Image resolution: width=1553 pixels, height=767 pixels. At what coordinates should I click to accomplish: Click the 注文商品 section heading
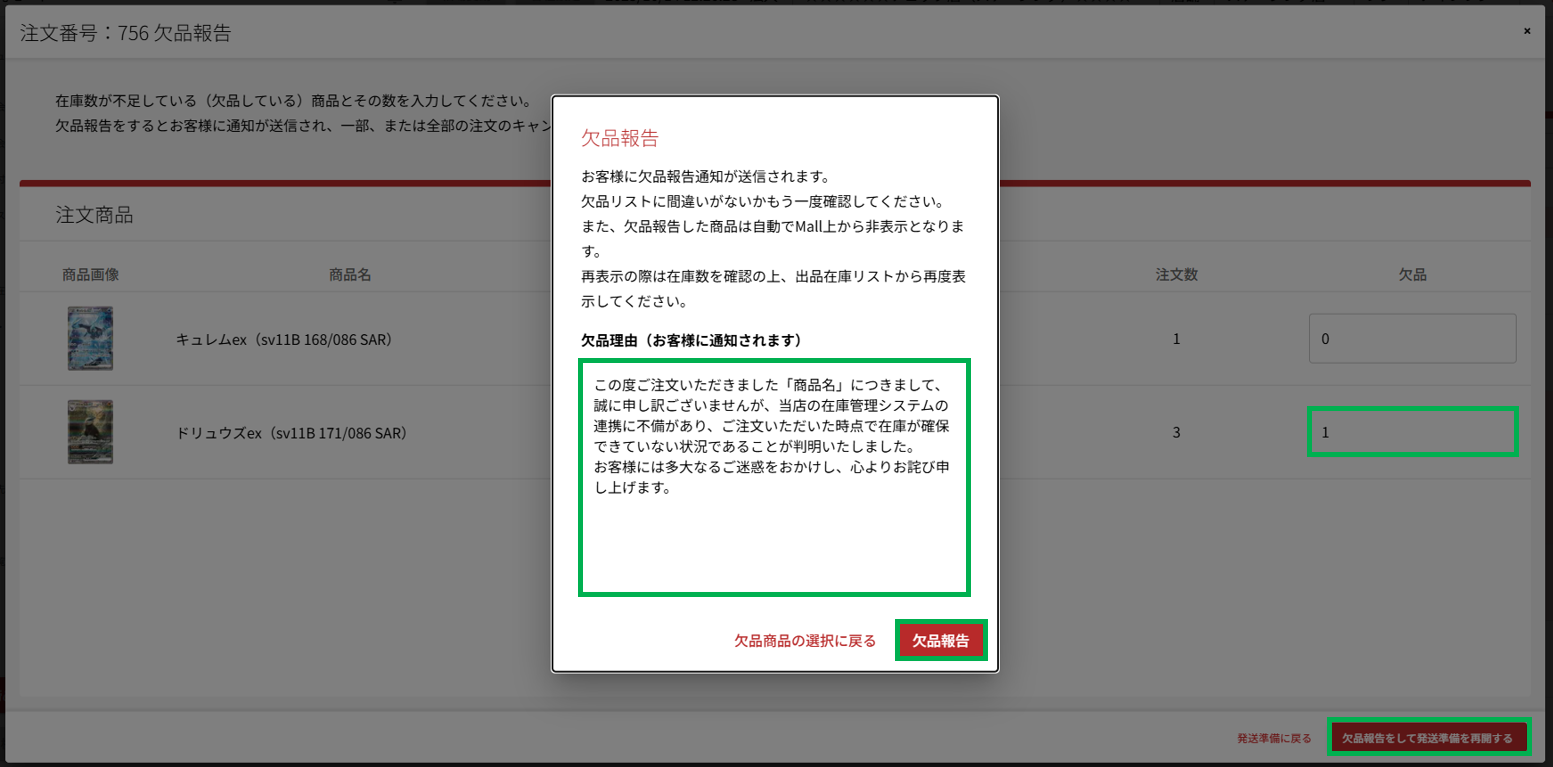(x=94, y=215)
